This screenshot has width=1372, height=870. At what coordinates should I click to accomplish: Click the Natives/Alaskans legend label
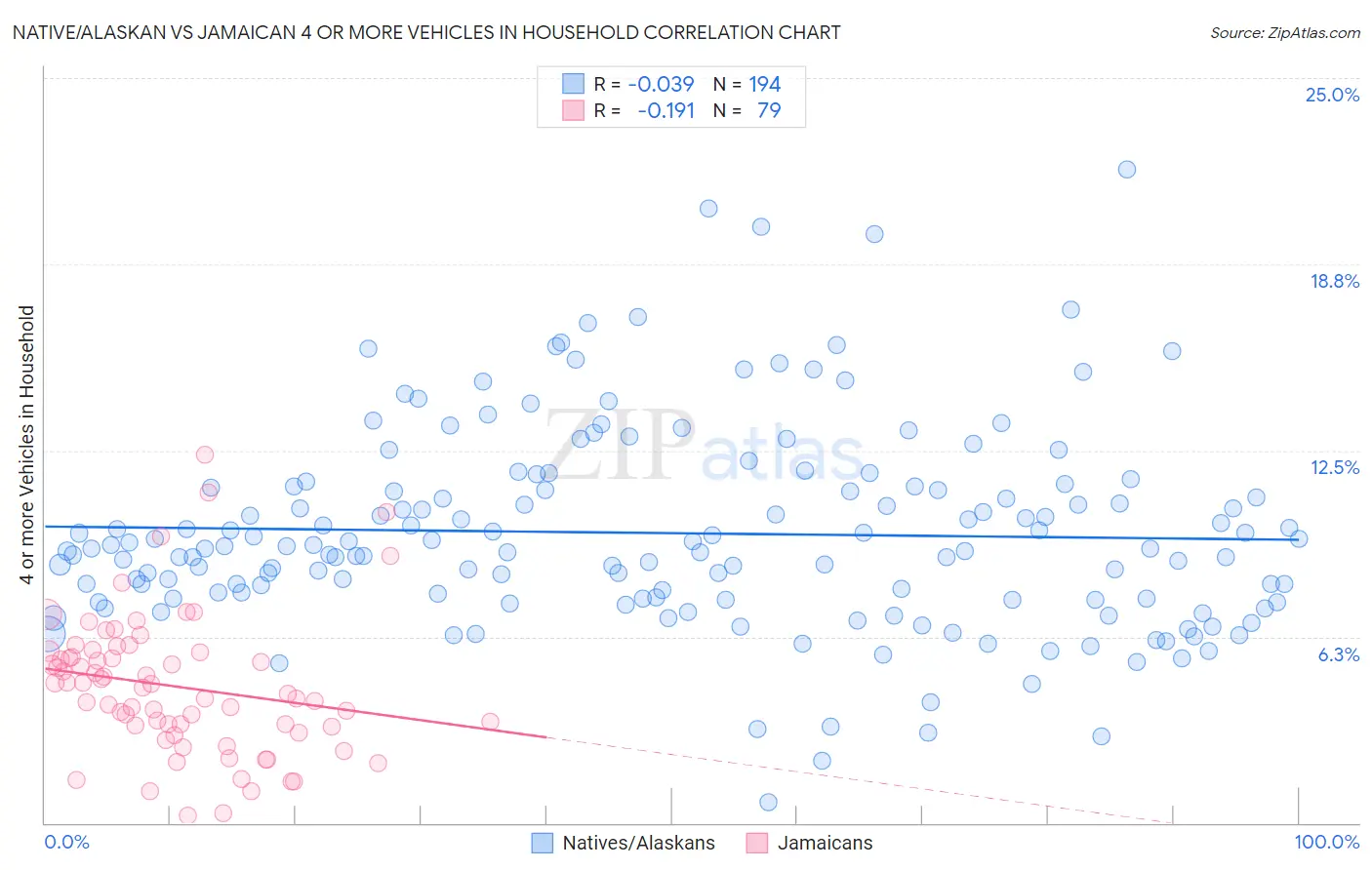click(x=639, y=843)
